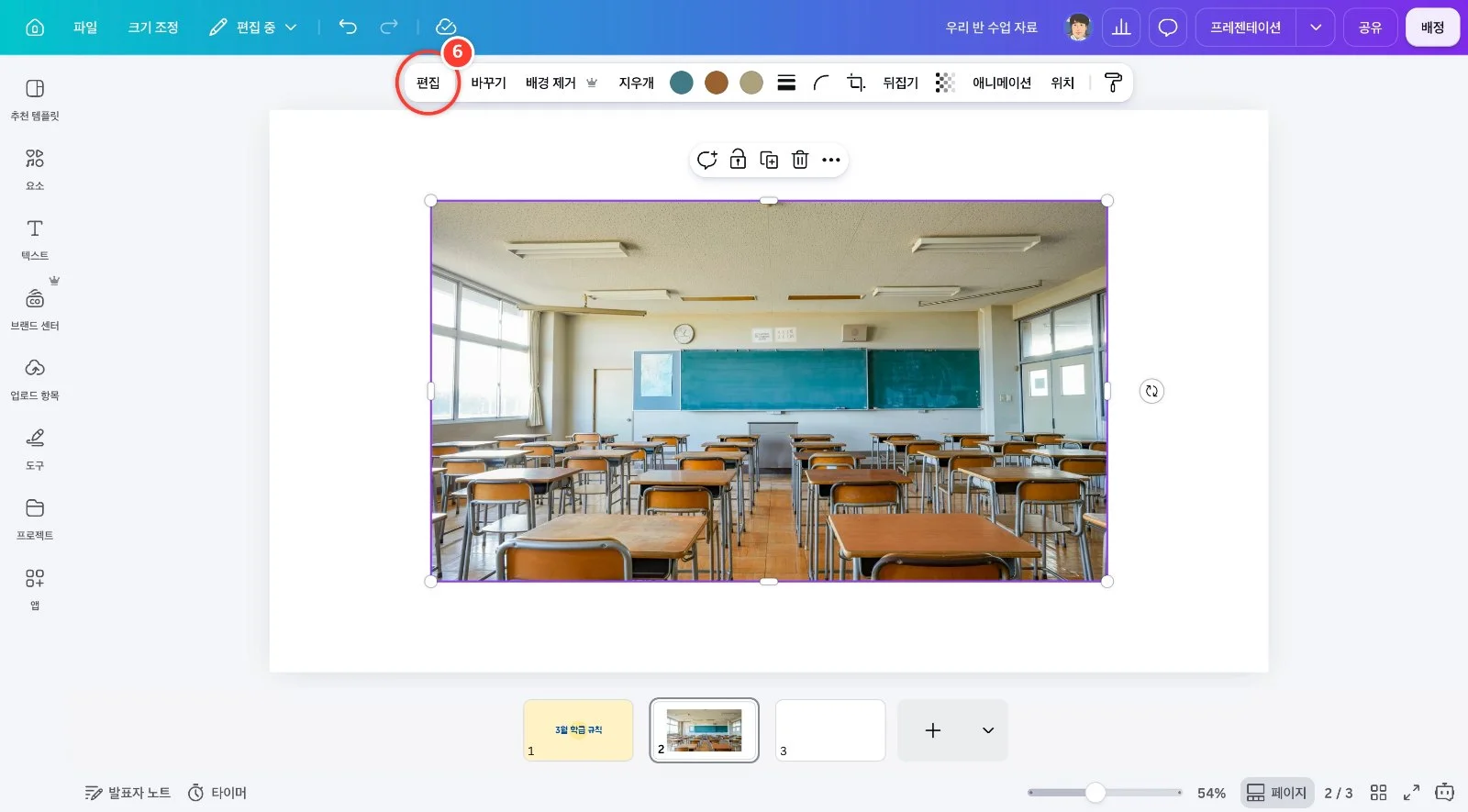Expand the add page options chevron
Viewport: 1468px width, 812px height.
pyautogui.click(x=988, y=730)
